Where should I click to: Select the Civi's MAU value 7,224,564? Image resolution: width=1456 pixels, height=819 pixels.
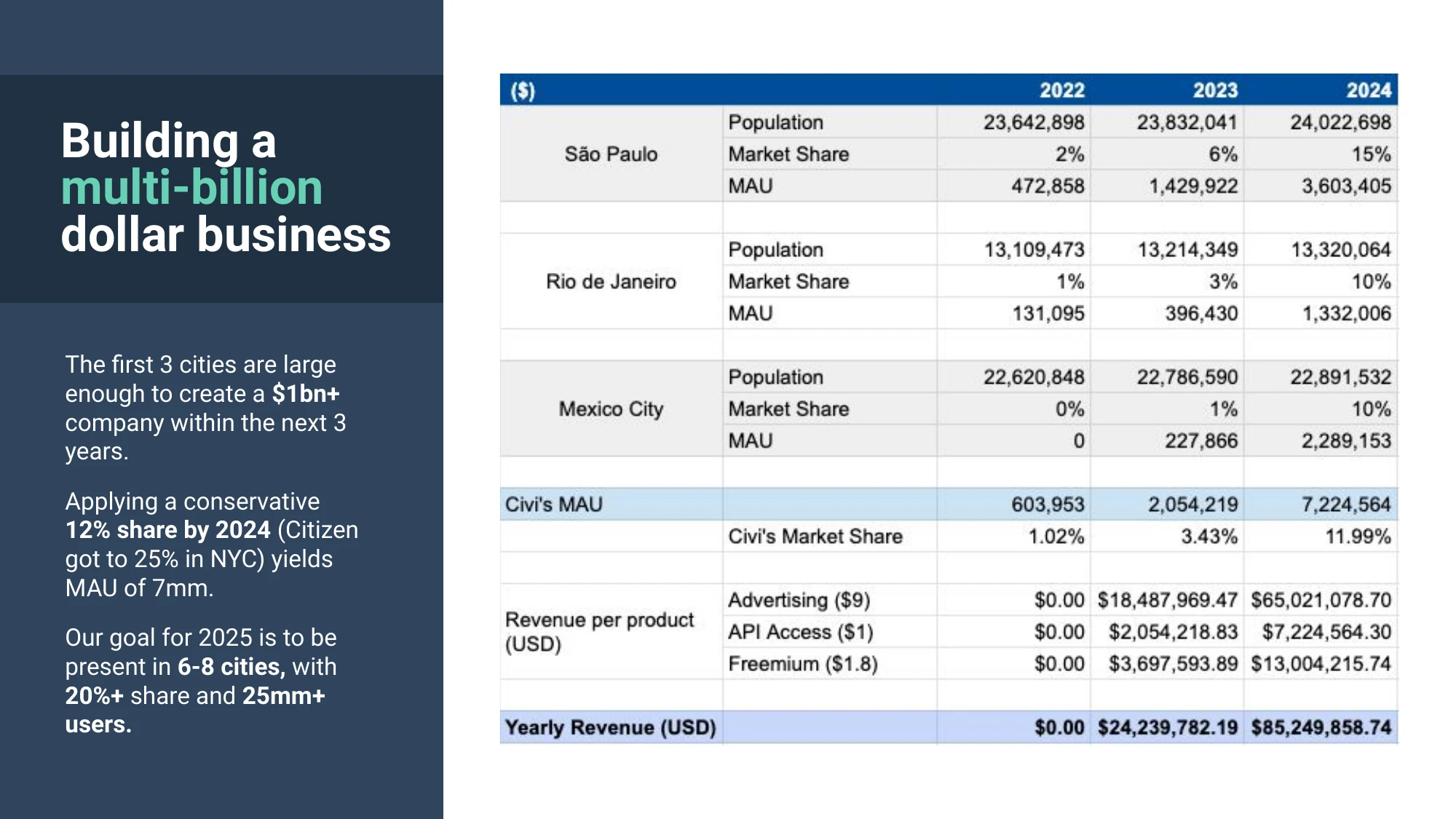(x=1347, y=505)
